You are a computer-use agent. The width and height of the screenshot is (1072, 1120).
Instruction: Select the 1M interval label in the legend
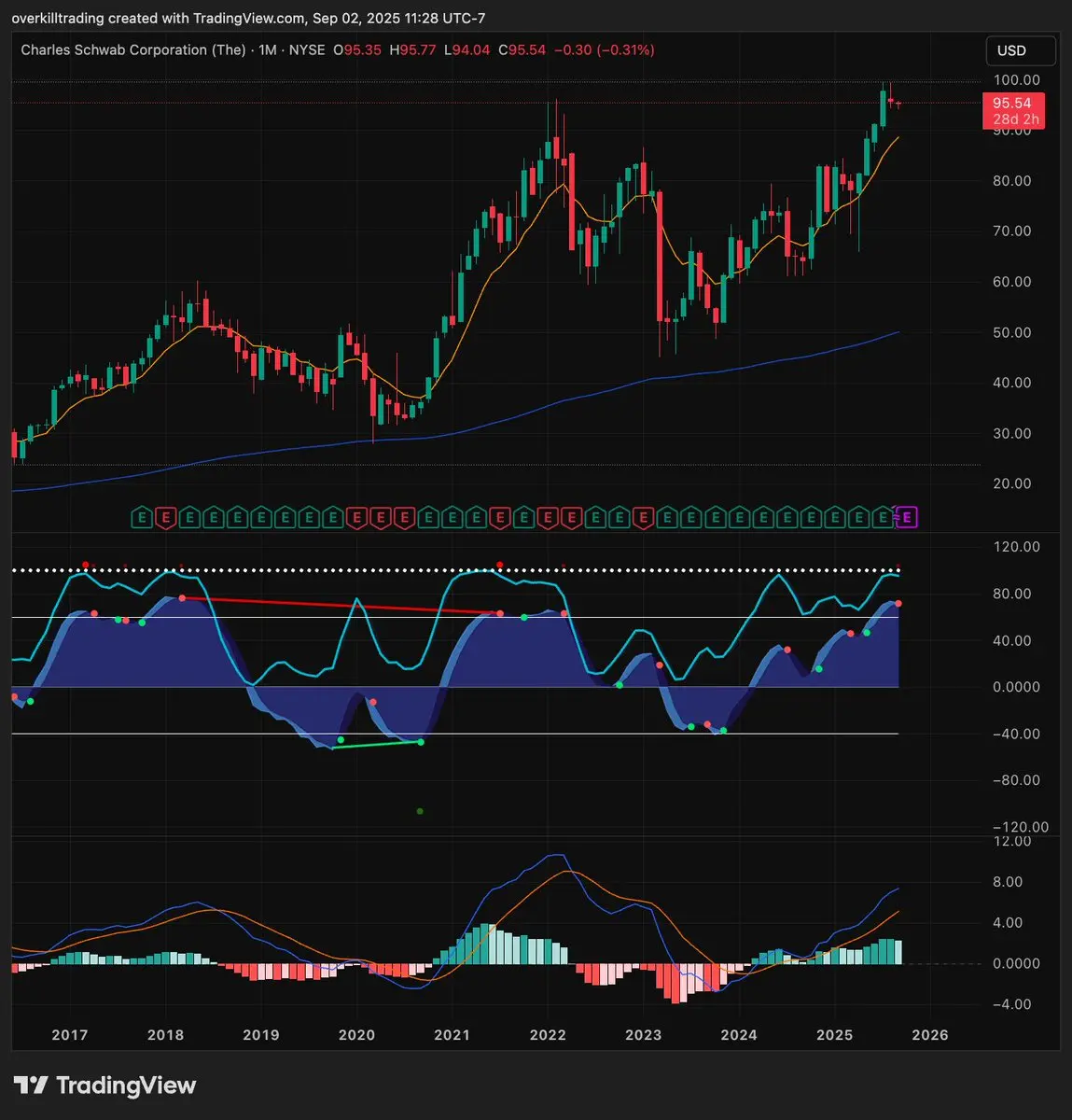(268, 49)
